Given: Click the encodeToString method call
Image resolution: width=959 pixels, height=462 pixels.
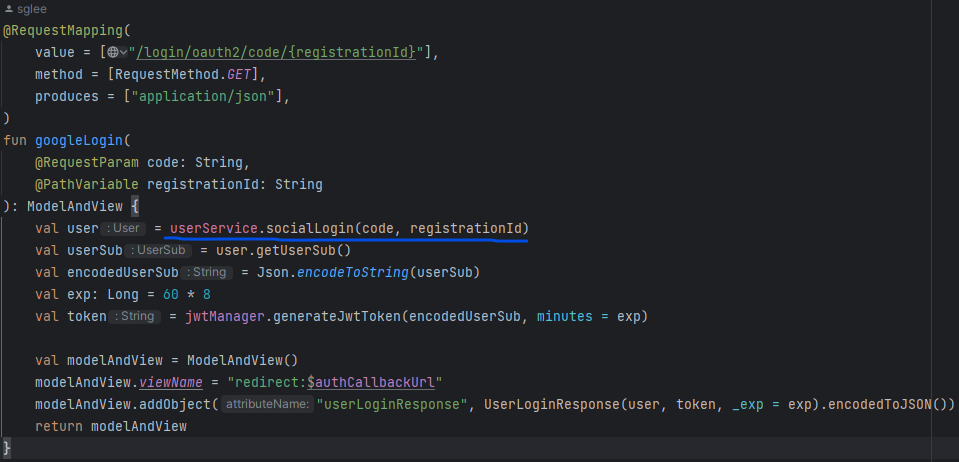Looking at the screenshot, I should tap(352, 273).
